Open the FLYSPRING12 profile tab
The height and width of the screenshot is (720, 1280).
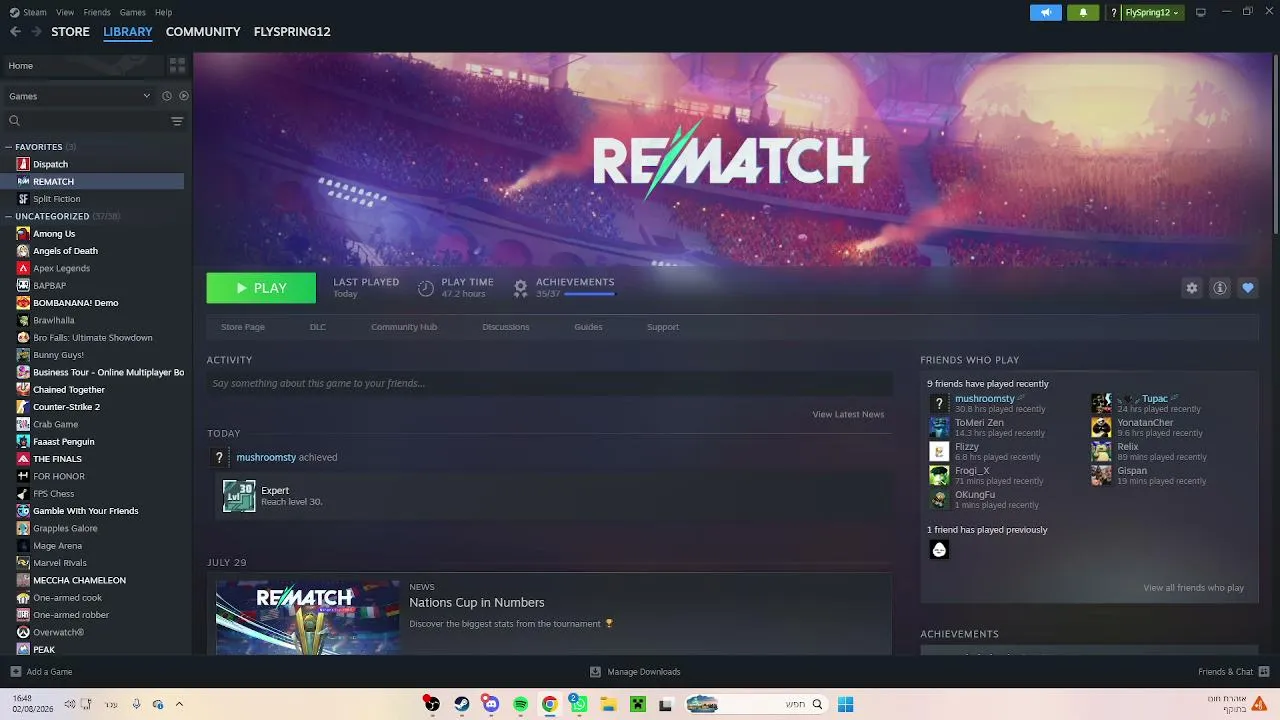[292, 32]
